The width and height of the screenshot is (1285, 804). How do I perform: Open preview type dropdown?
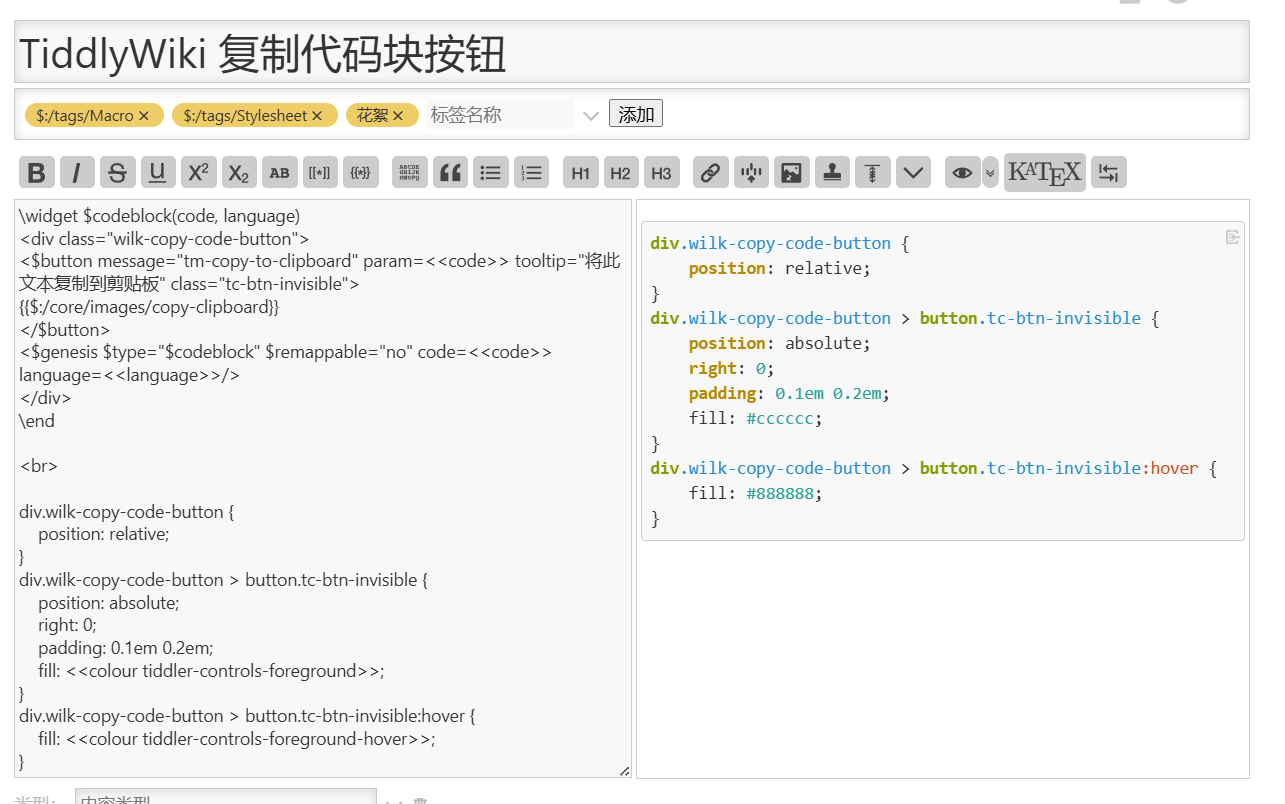pyautogui.click(x=990, y=172)
